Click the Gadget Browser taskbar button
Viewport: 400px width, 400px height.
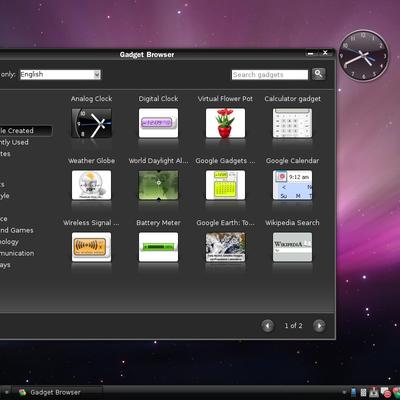57,392
